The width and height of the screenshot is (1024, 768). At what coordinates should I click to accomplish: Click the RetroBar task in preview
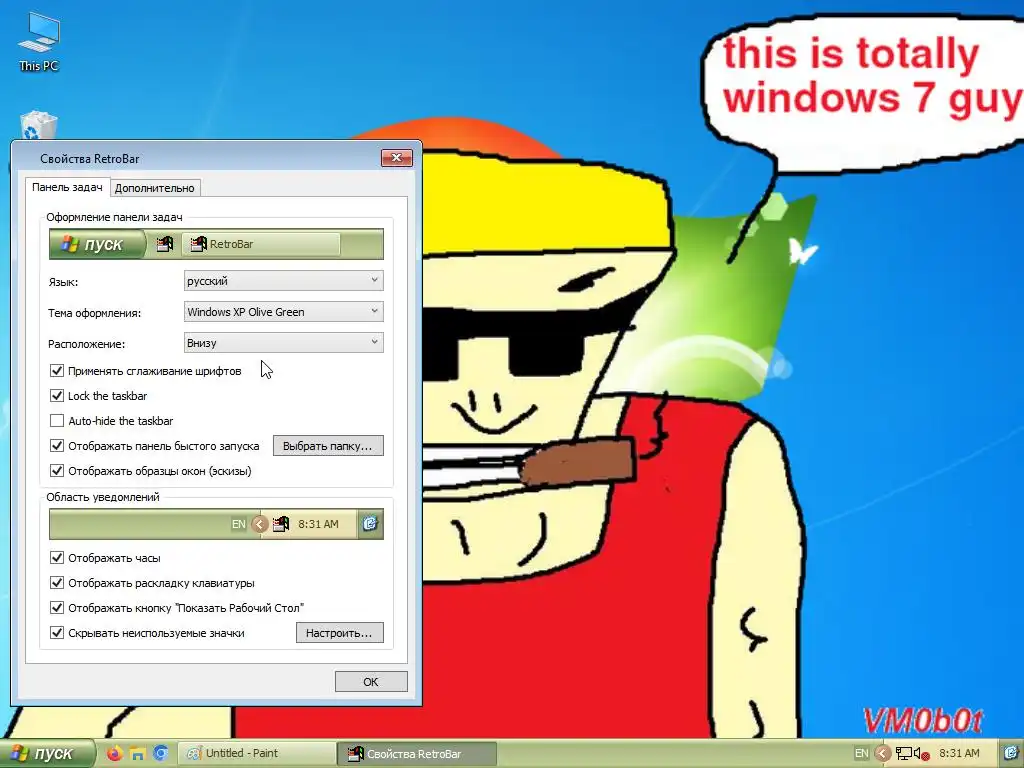tap(261, 244)
